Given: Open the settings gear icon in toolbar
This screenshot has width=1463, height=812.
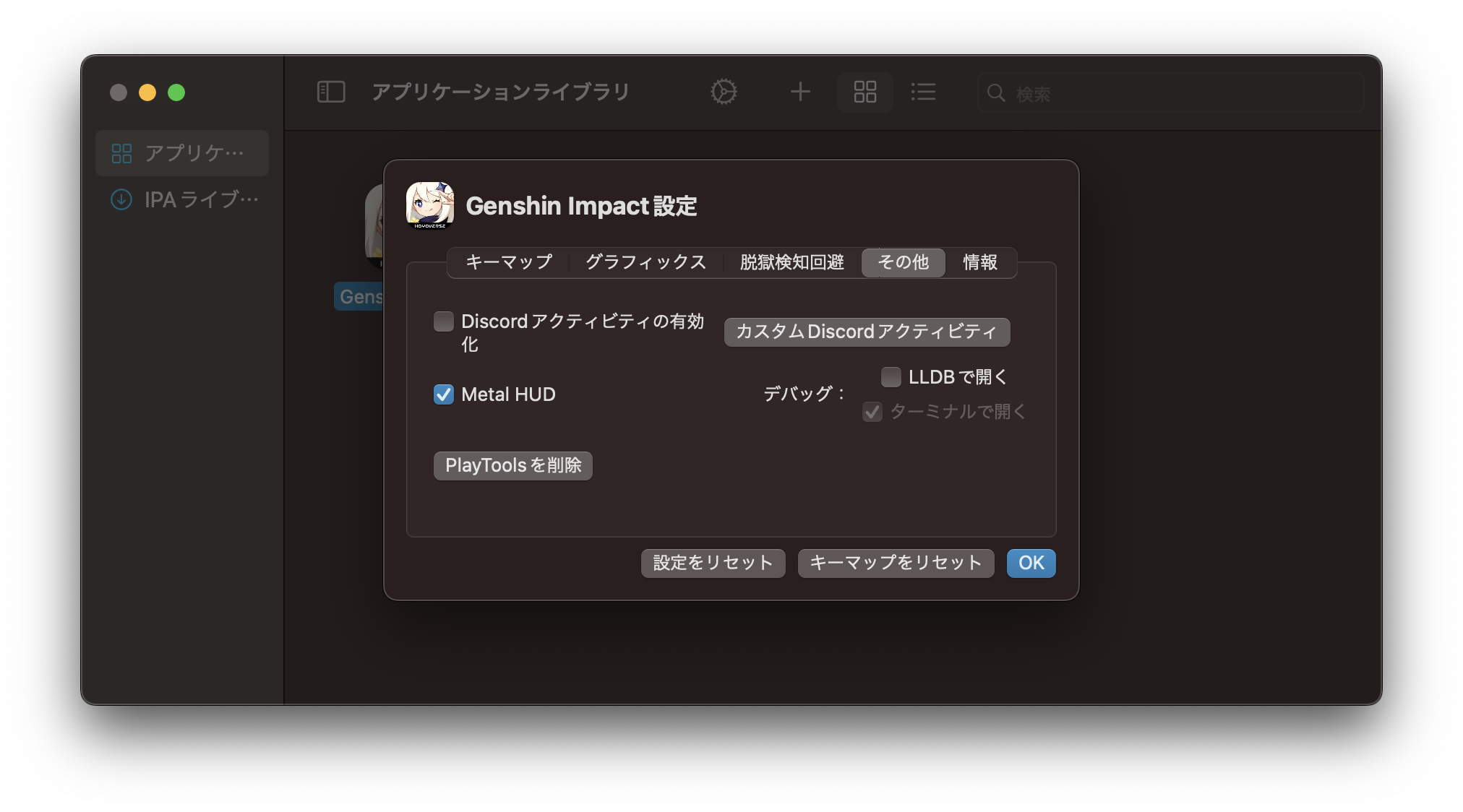Looking at the screenshot, I should pyautogui.click(x=724, y=92).
